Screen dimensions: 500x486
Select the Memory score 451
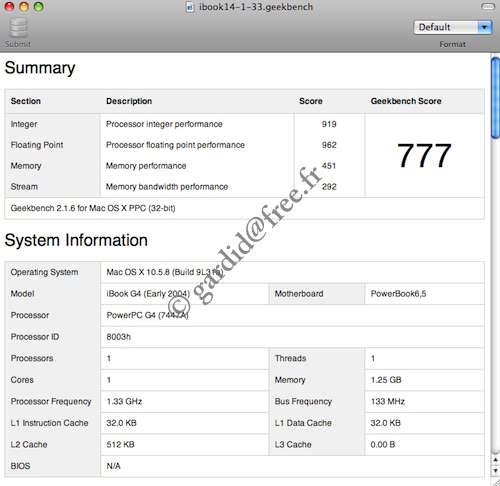click(x=329, y=166)
